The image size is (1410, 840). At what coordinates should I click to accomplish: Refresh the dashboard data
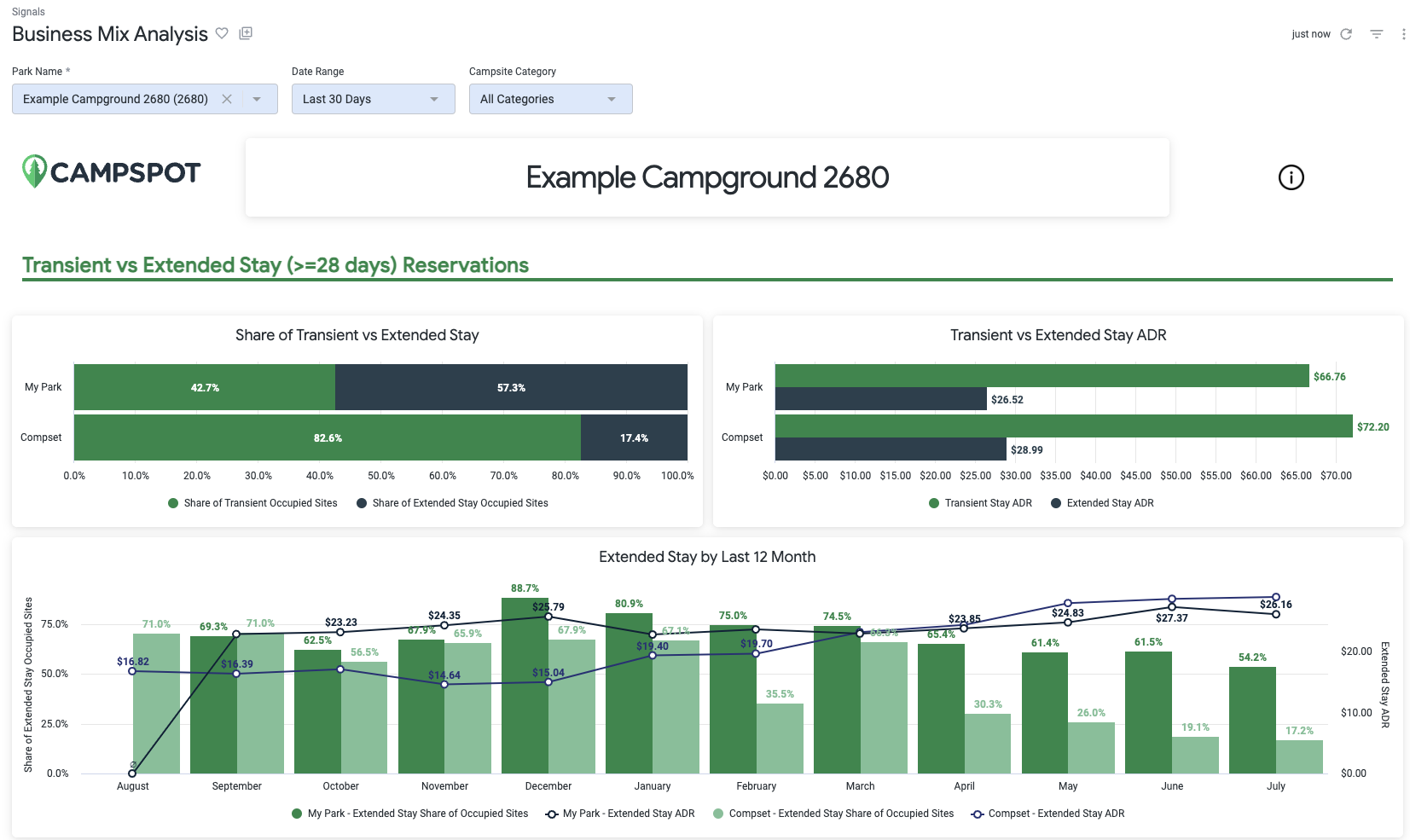click(1346, 33)
